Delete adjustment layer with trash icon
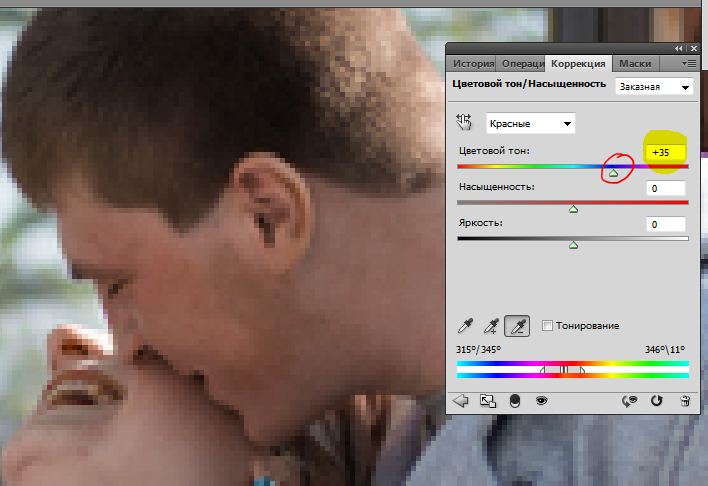Image resolution: width=708 pixels, height=486 pixels. point(684,400)
